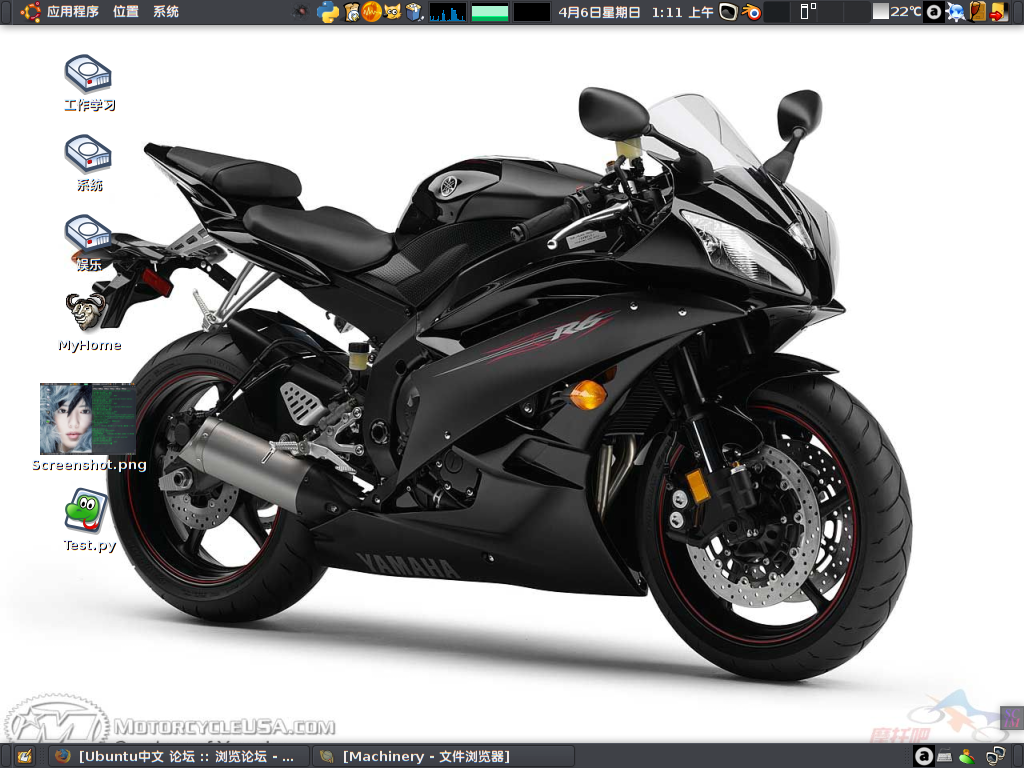This screenshot has width=1024, height=768.
Task: Click the spider icon in top panel
Action: click(300, 12)
